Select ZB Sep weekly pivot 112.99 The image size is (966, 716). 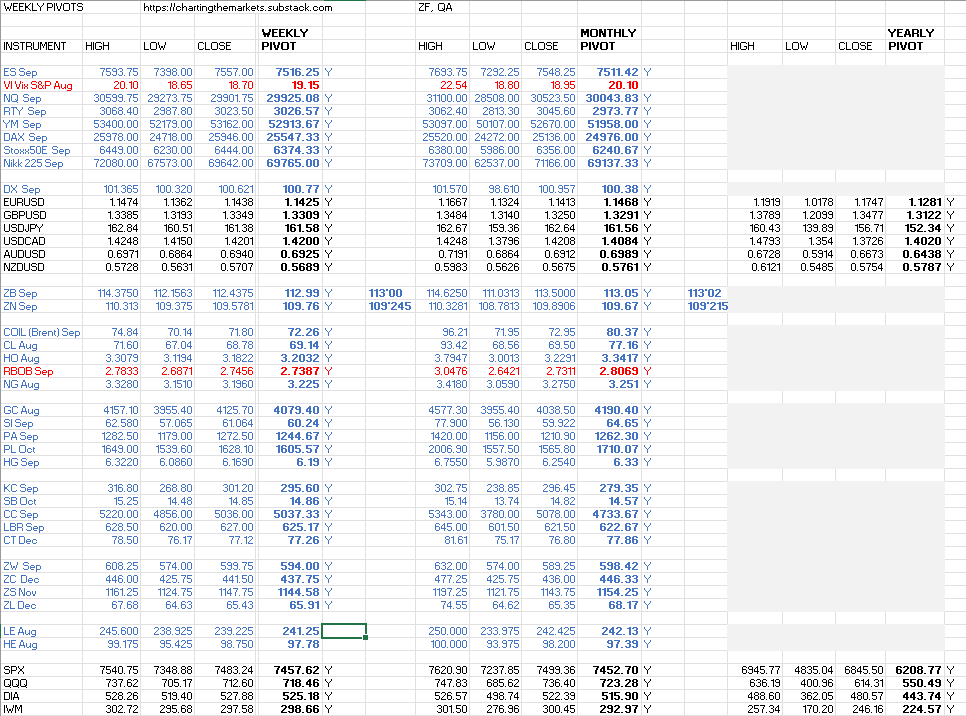pyautogui.click(x=301, y=293)
